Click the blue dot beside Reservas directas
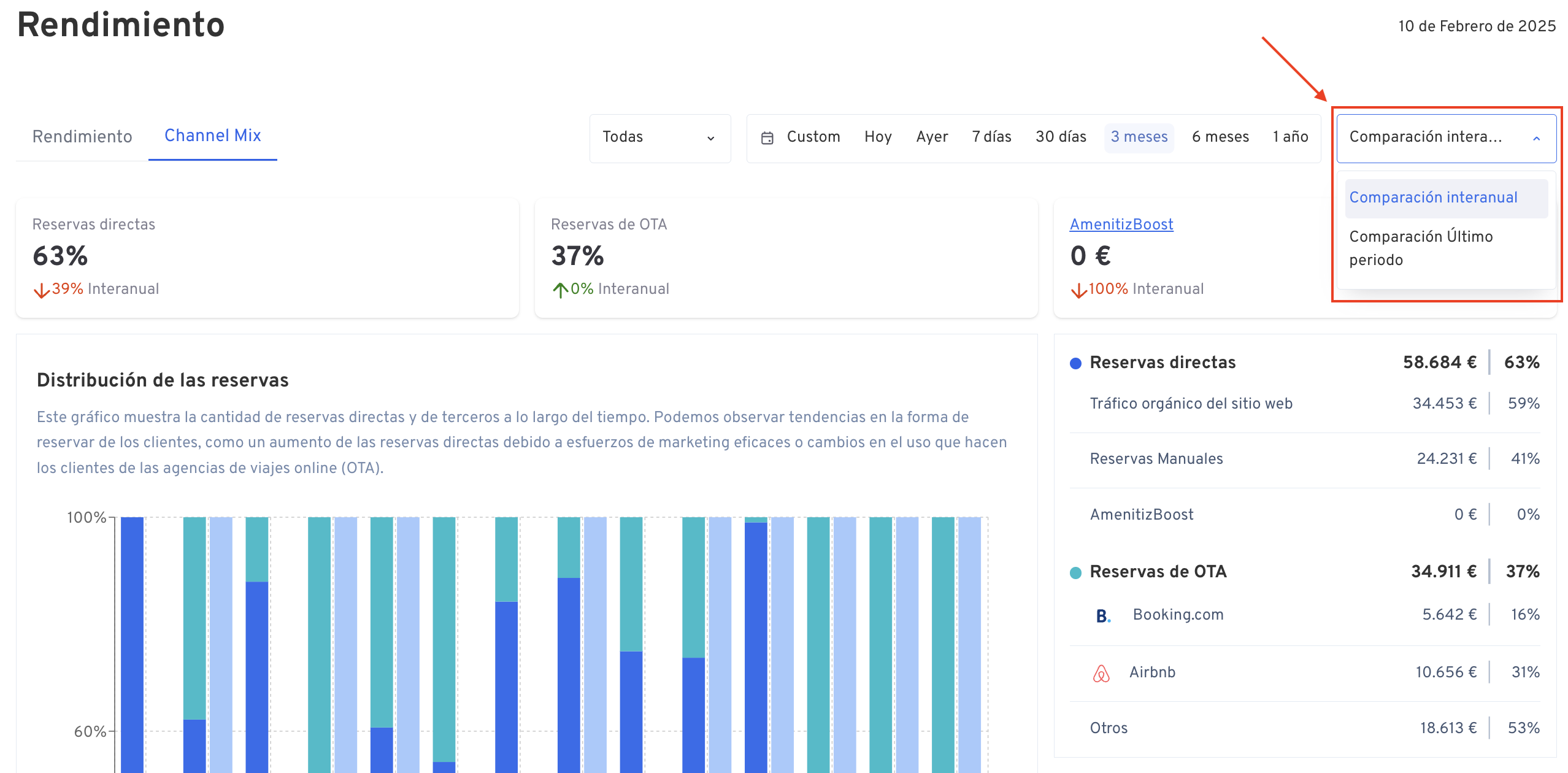The width and height of the screenshot is (1568, 773). pyautogui.click(x=1075, y=363)
